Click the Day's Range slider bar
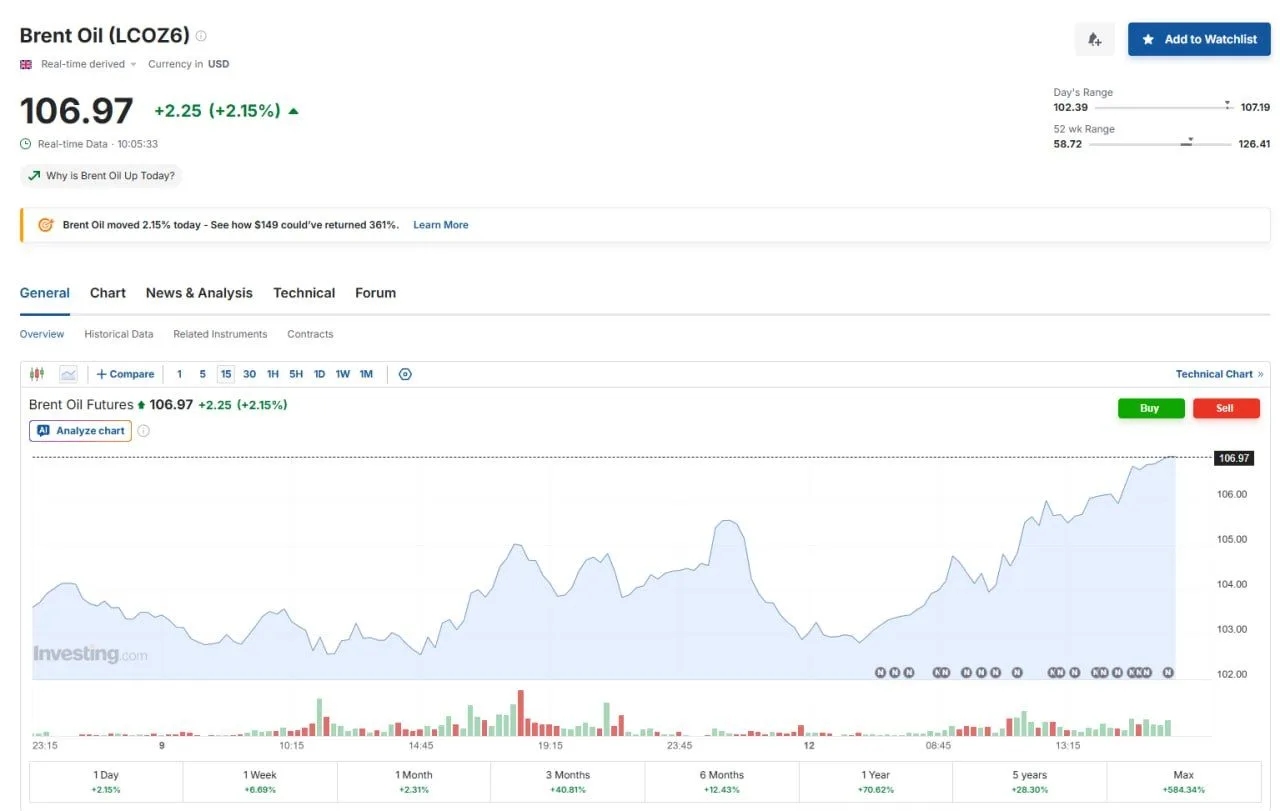 click(1164, 107)
